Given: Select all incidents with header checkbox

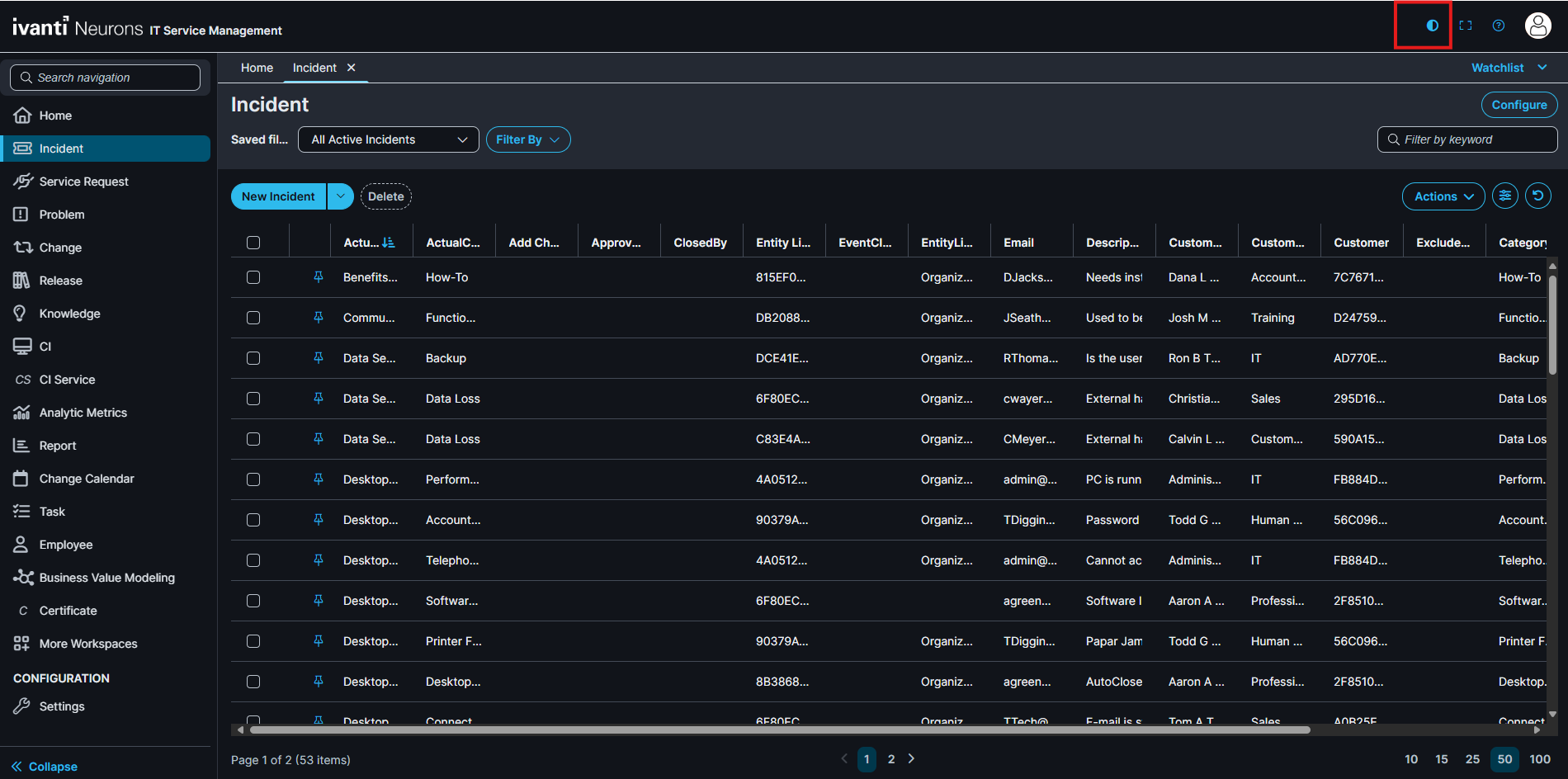Looking at the screenshot, I should pos(253,243).
